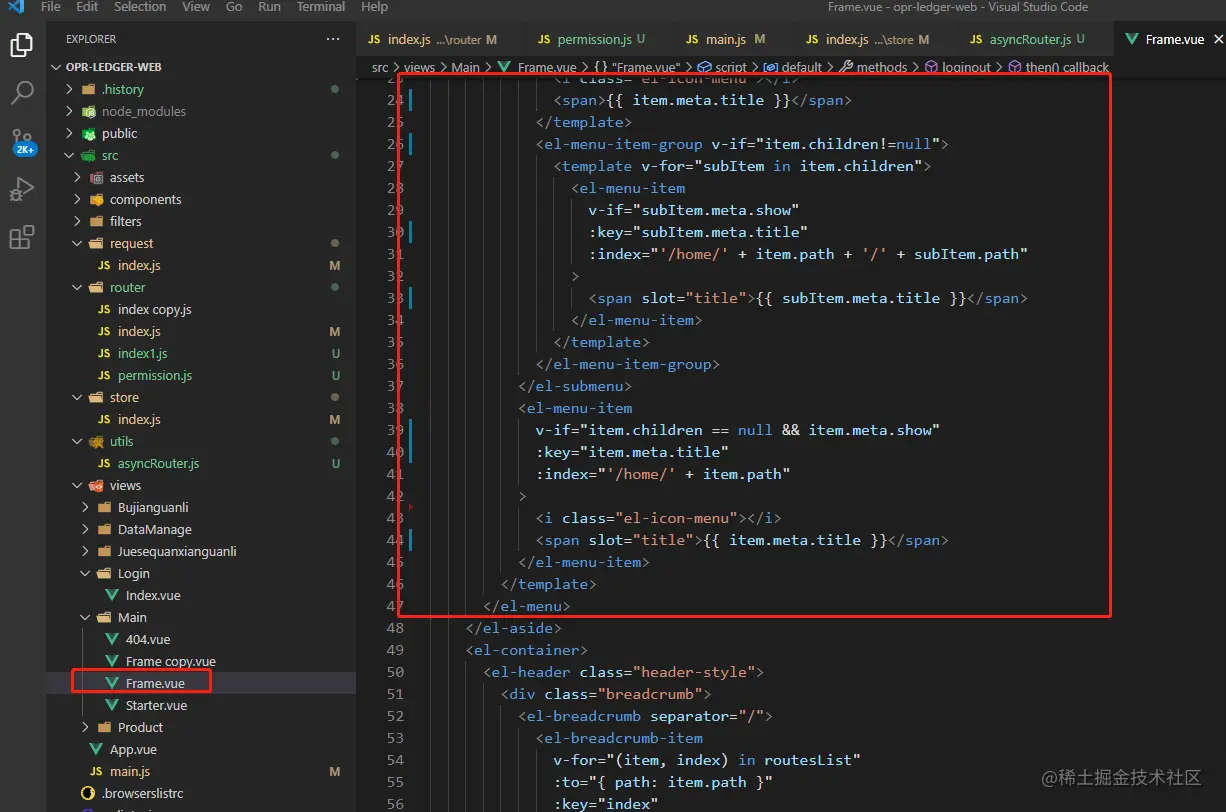Screen dimensions: 1226x812
Task: Click line number 50 in gutter
Action: click(394, 672)
